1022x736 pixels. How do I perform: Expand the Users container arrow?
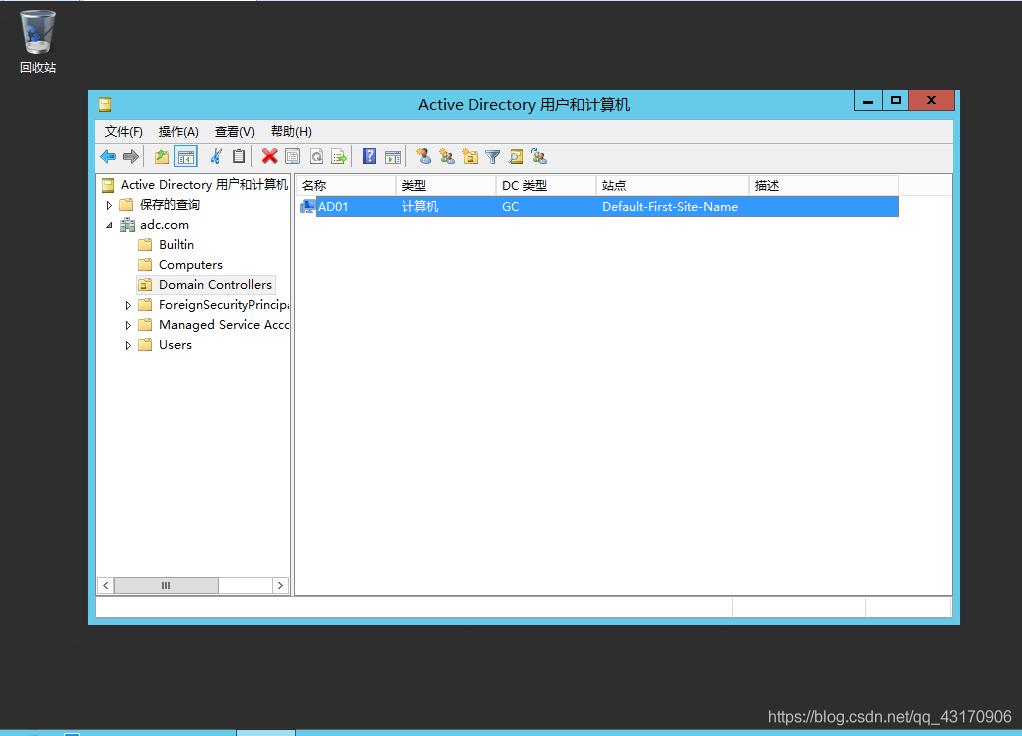click(x=128, y=345)
